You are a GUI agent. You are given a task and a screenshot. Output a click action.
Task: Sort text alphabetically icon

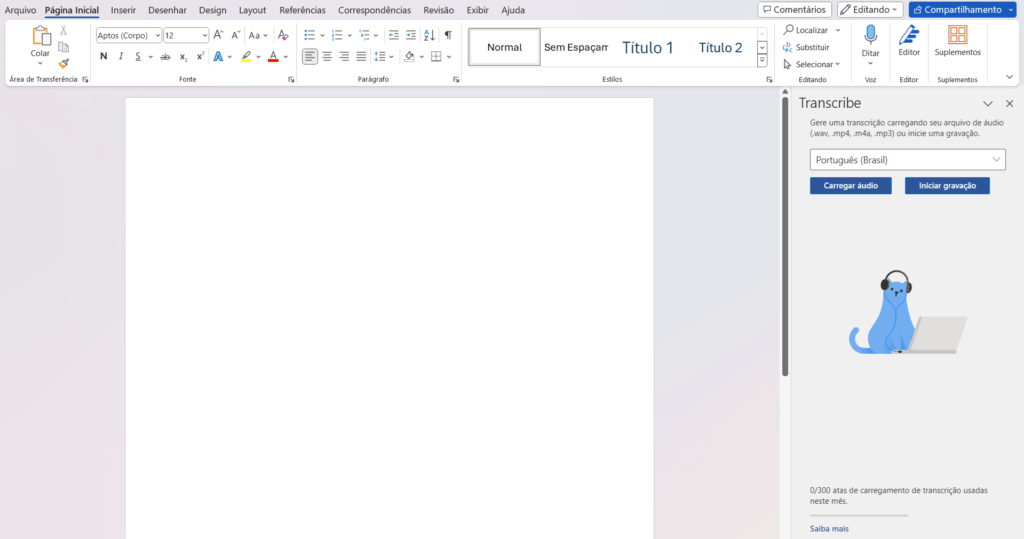[x=429, y=35]
